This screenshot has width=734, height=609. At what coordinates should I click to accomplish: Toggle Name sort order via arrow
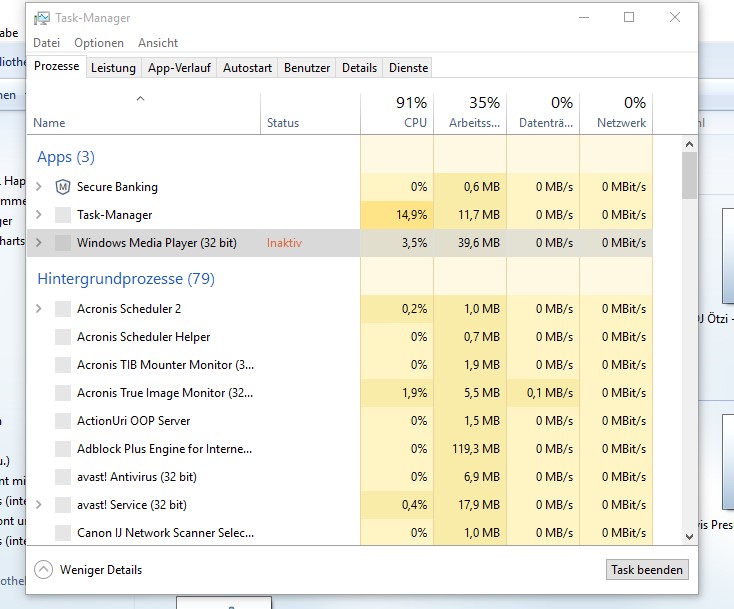pos(140,99)
